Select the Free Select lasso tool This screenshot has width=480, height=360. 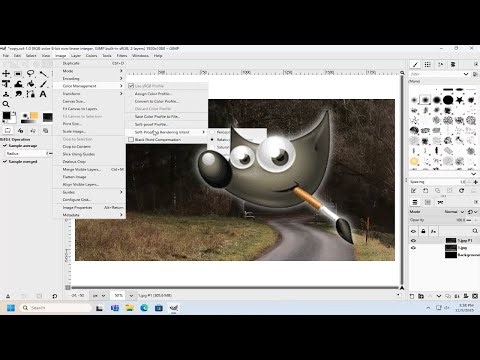tap(31, 73)
